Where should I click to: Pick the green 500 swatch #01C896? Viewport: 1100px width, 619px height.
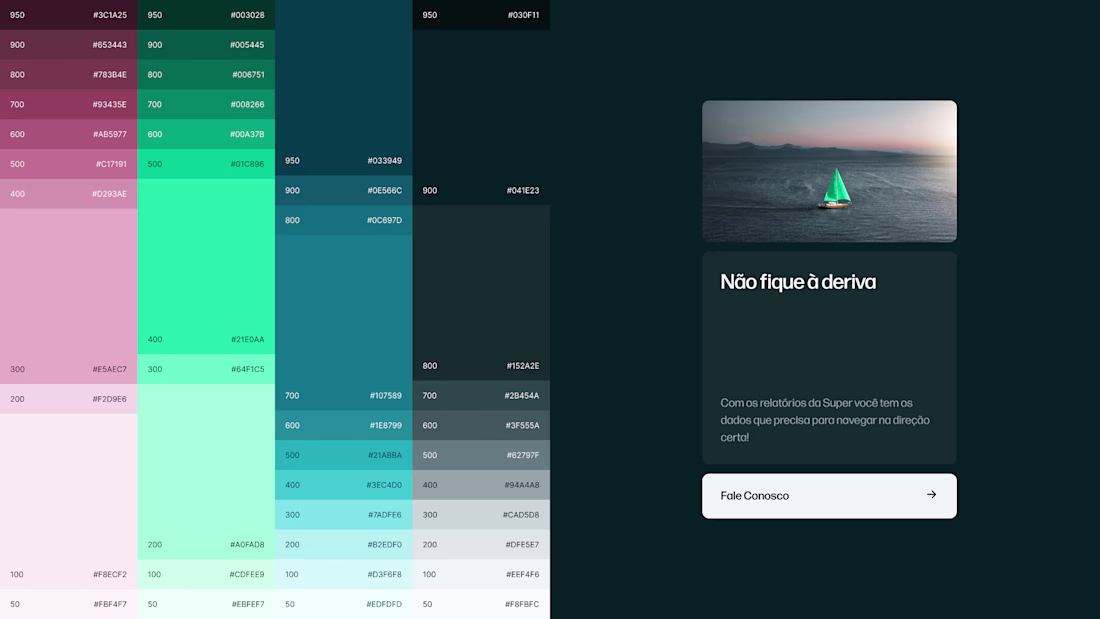206,164
